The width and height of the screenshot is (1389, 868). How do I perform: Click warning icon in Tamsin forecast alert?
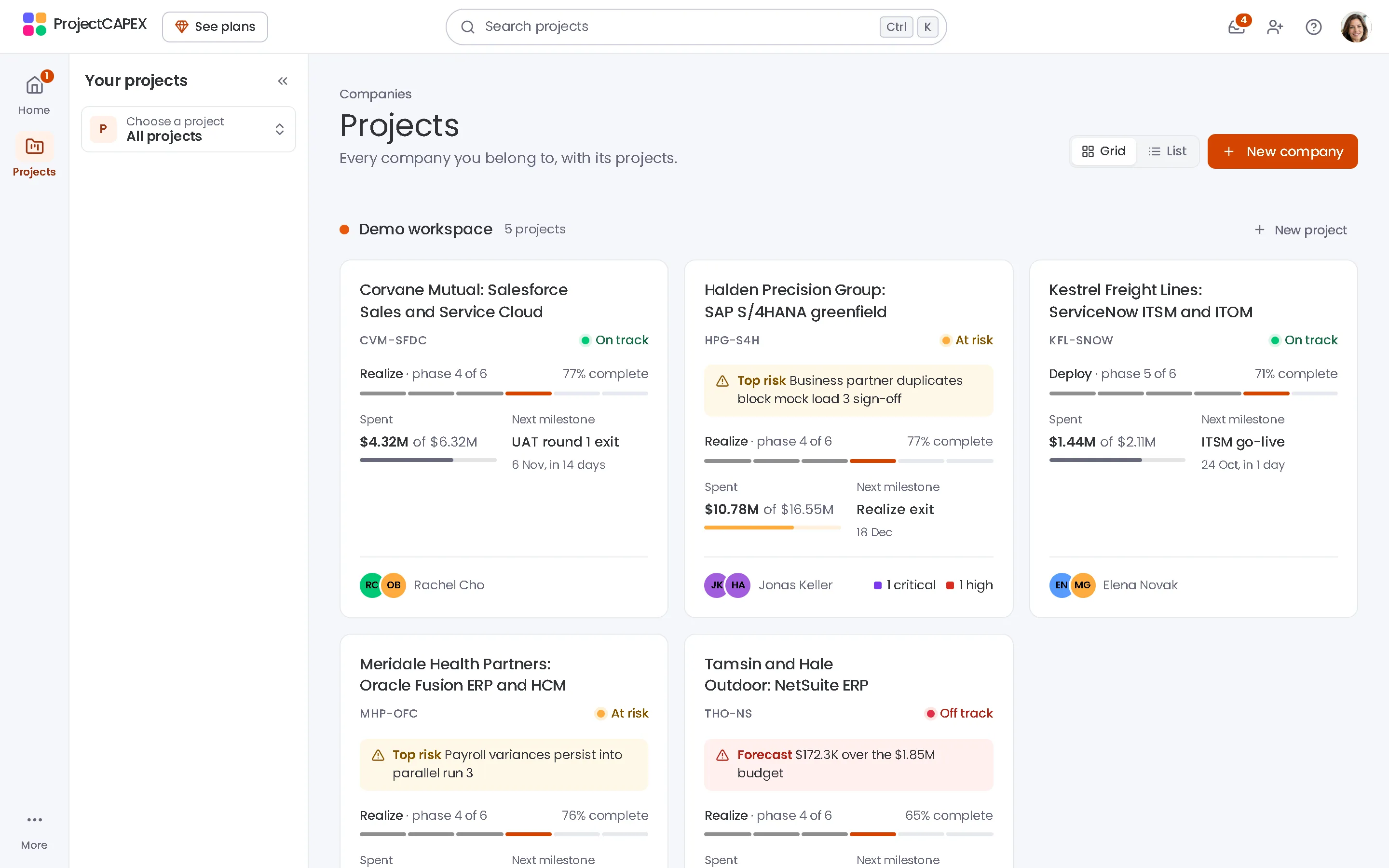(x=722, y=756)
